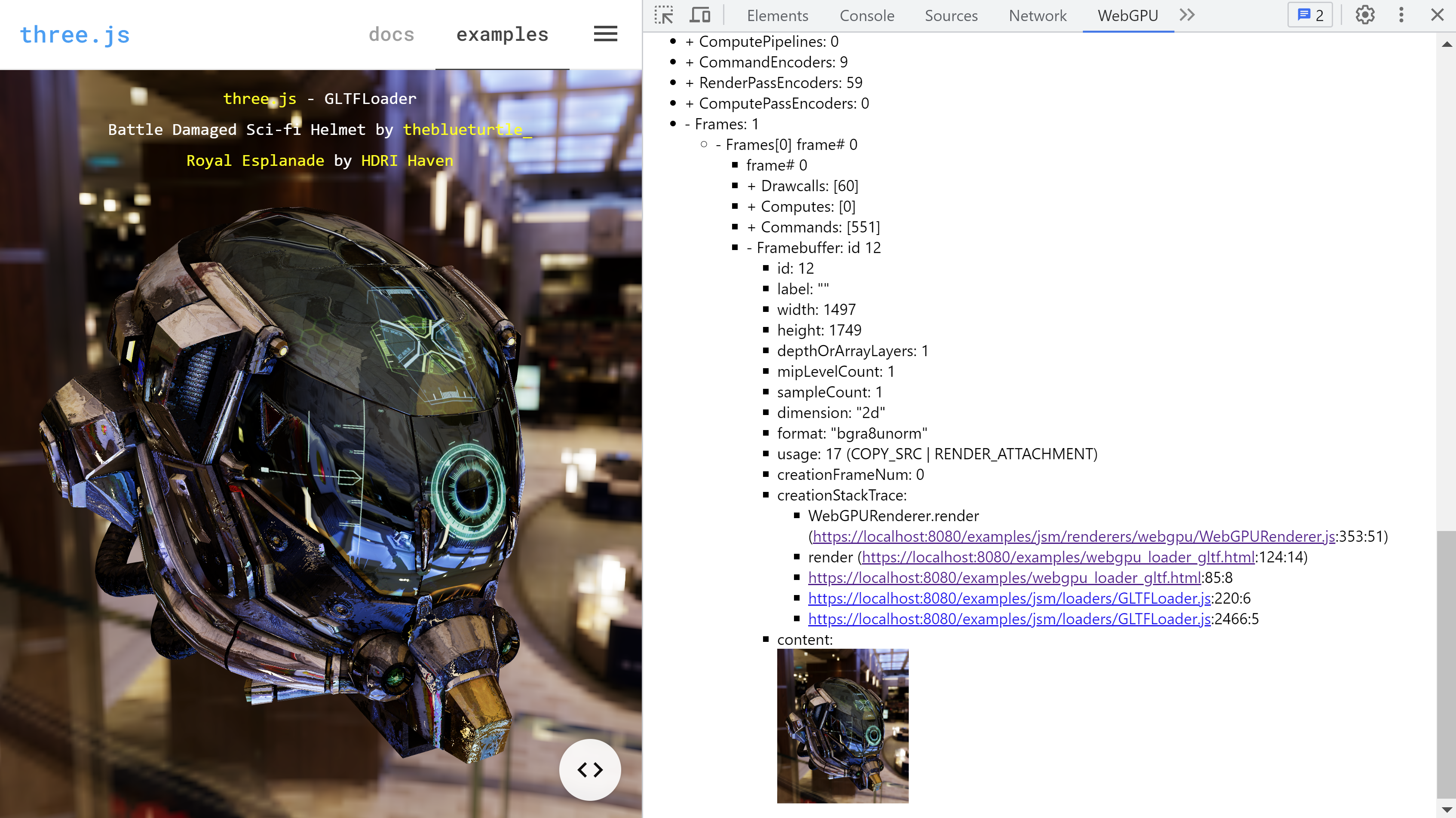Select the 'width: 1497' text
This screenshot has height=818, width=1456.
[x=816, y=310]
